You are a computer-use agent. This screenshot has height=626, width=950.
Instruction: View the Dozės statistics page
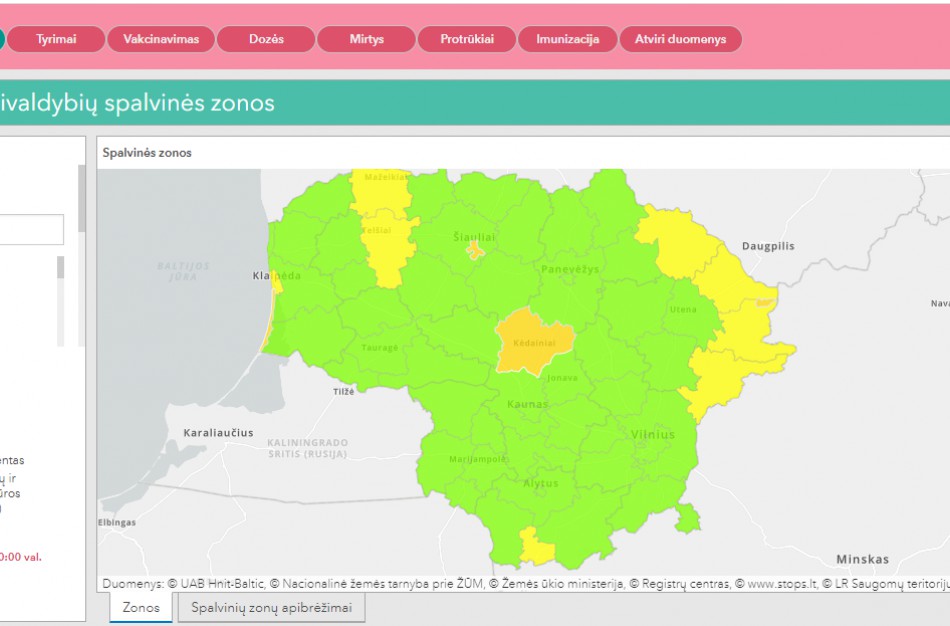pos(264,39)
